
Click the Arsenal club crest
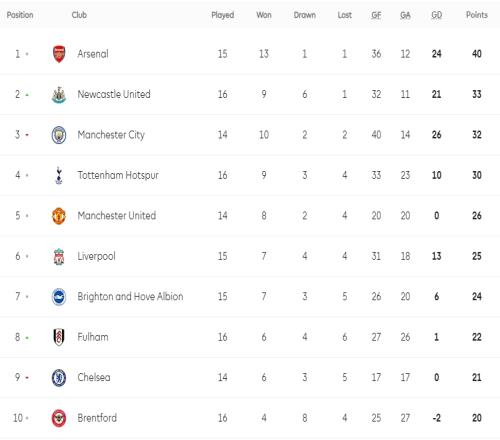tap(59, 54)
